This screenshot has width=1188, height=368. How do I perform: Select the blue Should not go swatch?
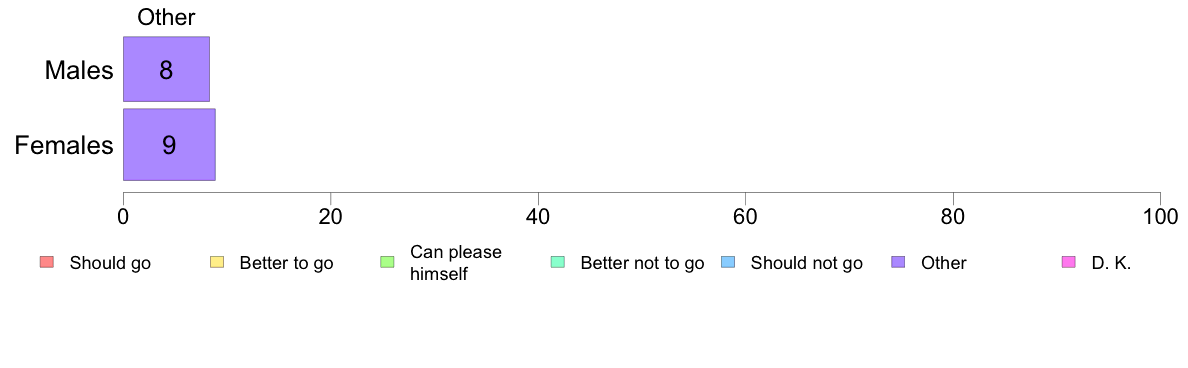coord(727,263)
